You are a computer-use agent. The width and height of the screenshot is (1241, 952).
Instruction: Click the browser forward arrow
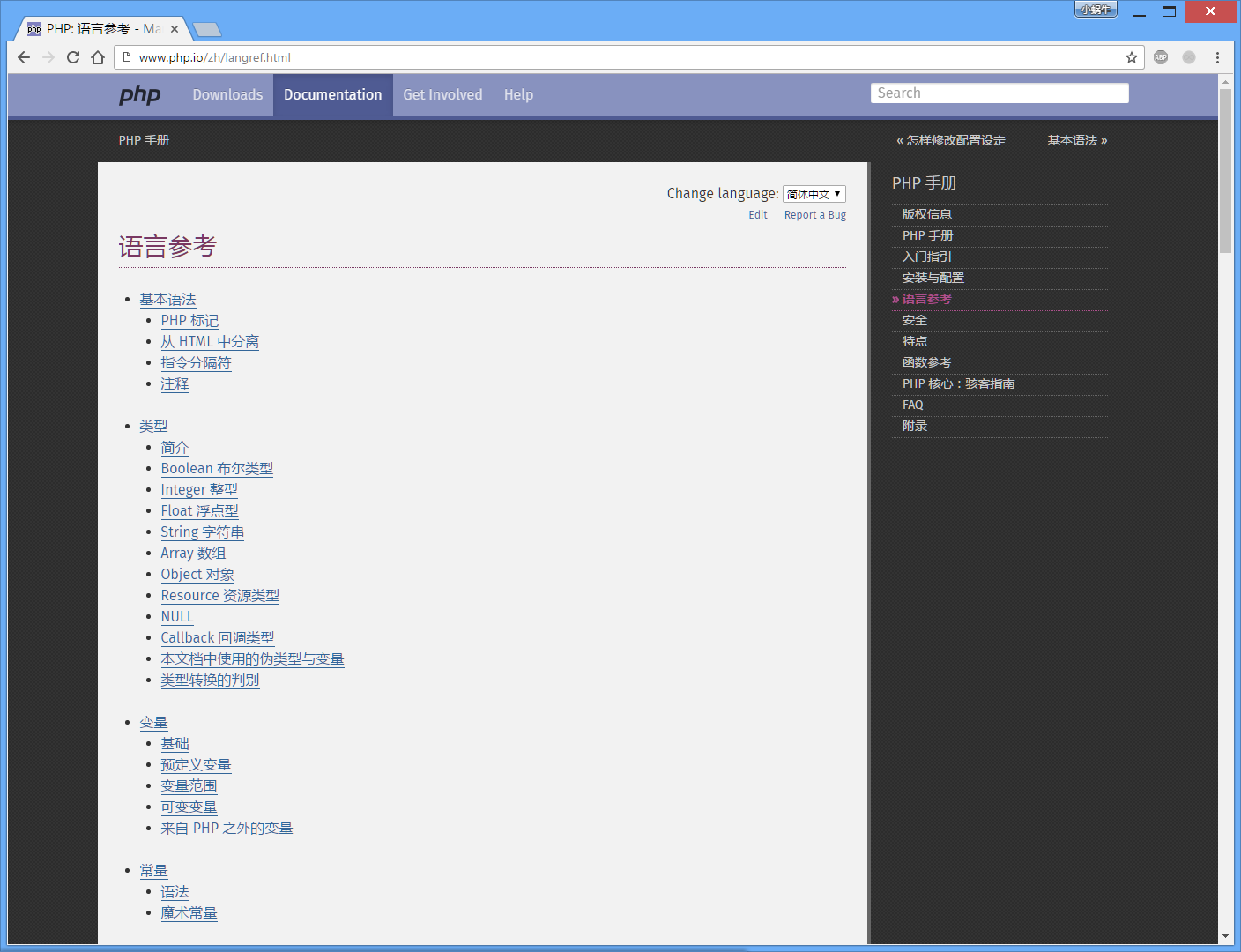tap(48, 57)
